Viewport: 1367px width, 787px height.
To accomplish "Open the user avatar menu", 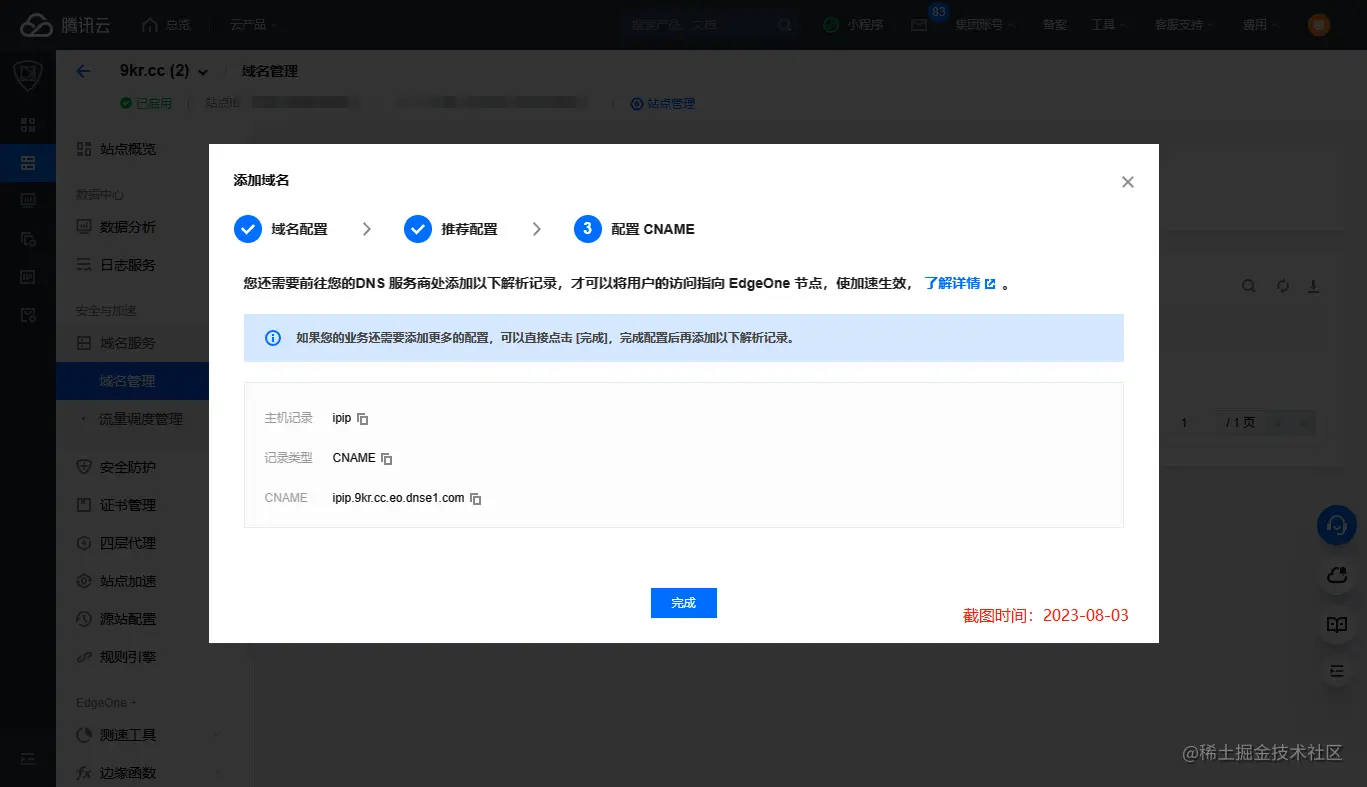I will (x=1319, y=25).
